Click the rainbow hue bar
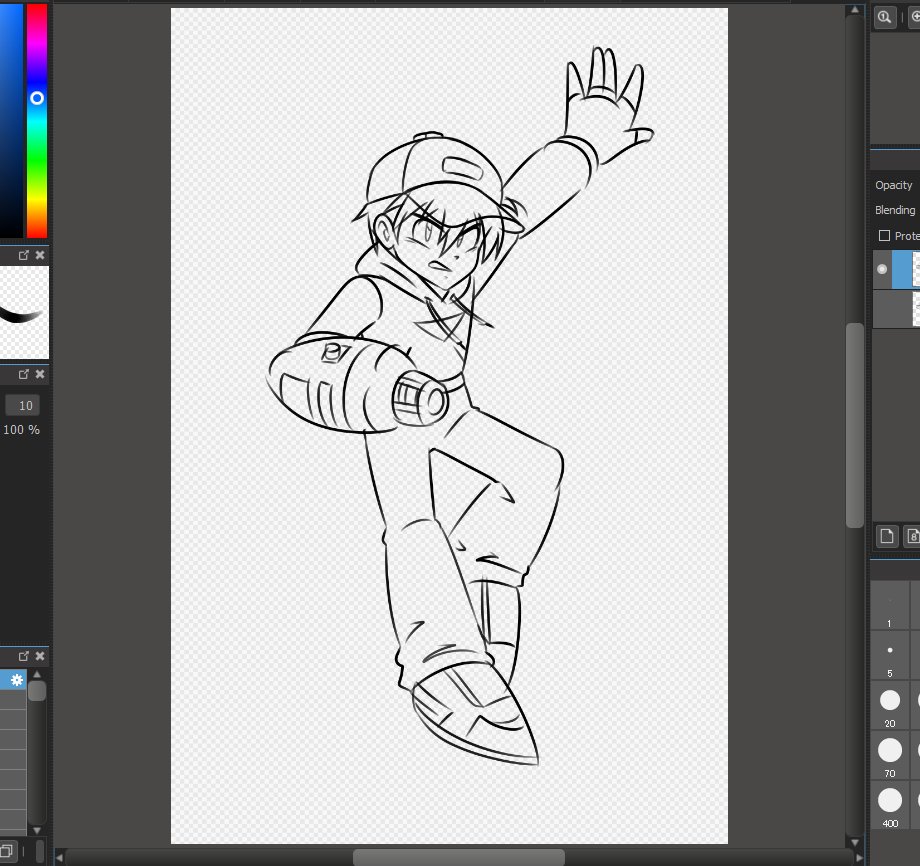The height and width of the screenshot is (866, 920). pyautogui.click(x=36, y=120)
